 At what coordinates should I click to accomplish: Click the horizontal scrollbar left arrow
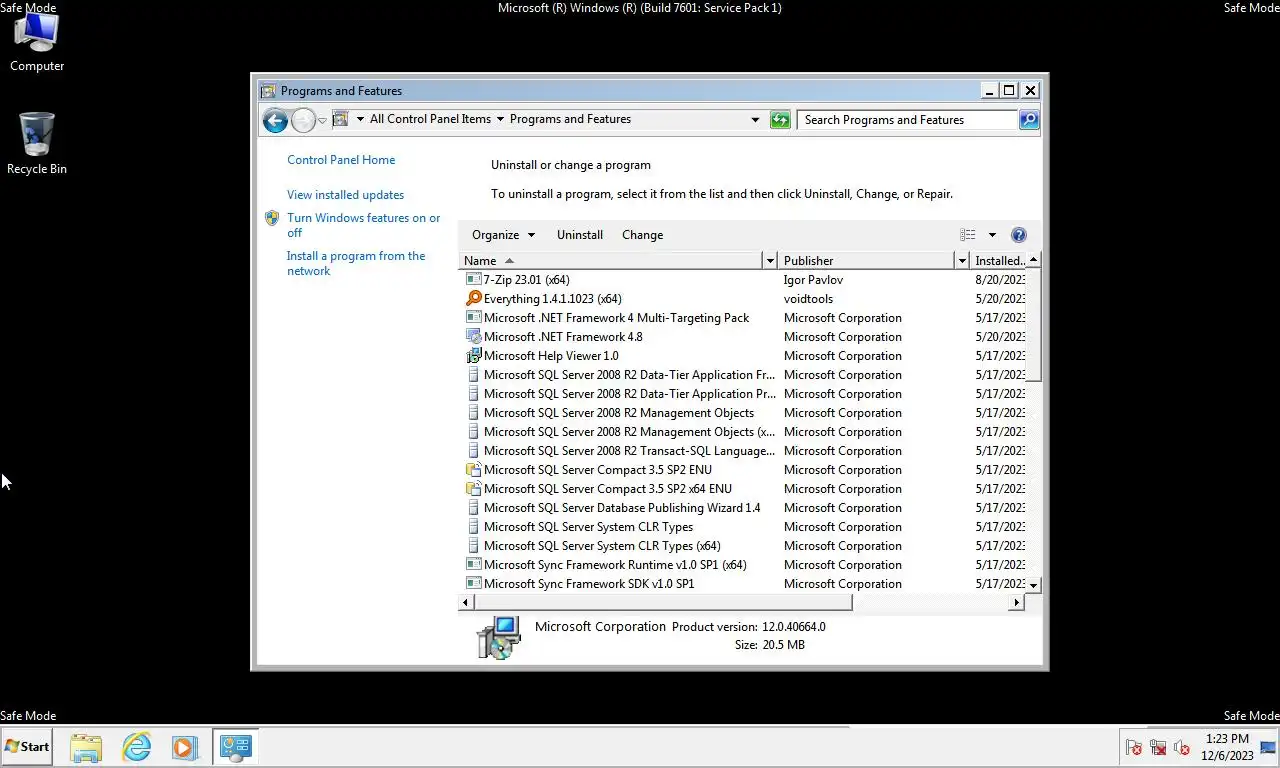click(x=466, y=603)
